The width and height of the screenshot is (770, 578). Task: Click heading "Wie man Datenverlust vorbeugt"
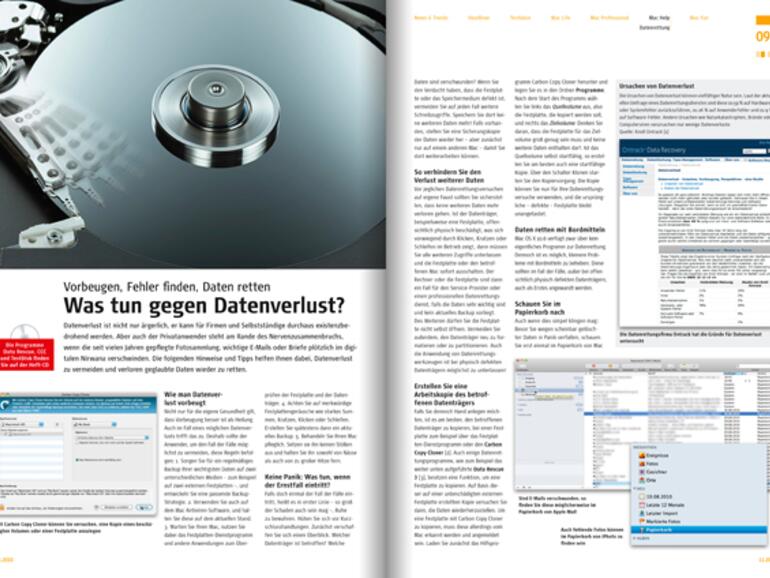(x=193, y=398)
